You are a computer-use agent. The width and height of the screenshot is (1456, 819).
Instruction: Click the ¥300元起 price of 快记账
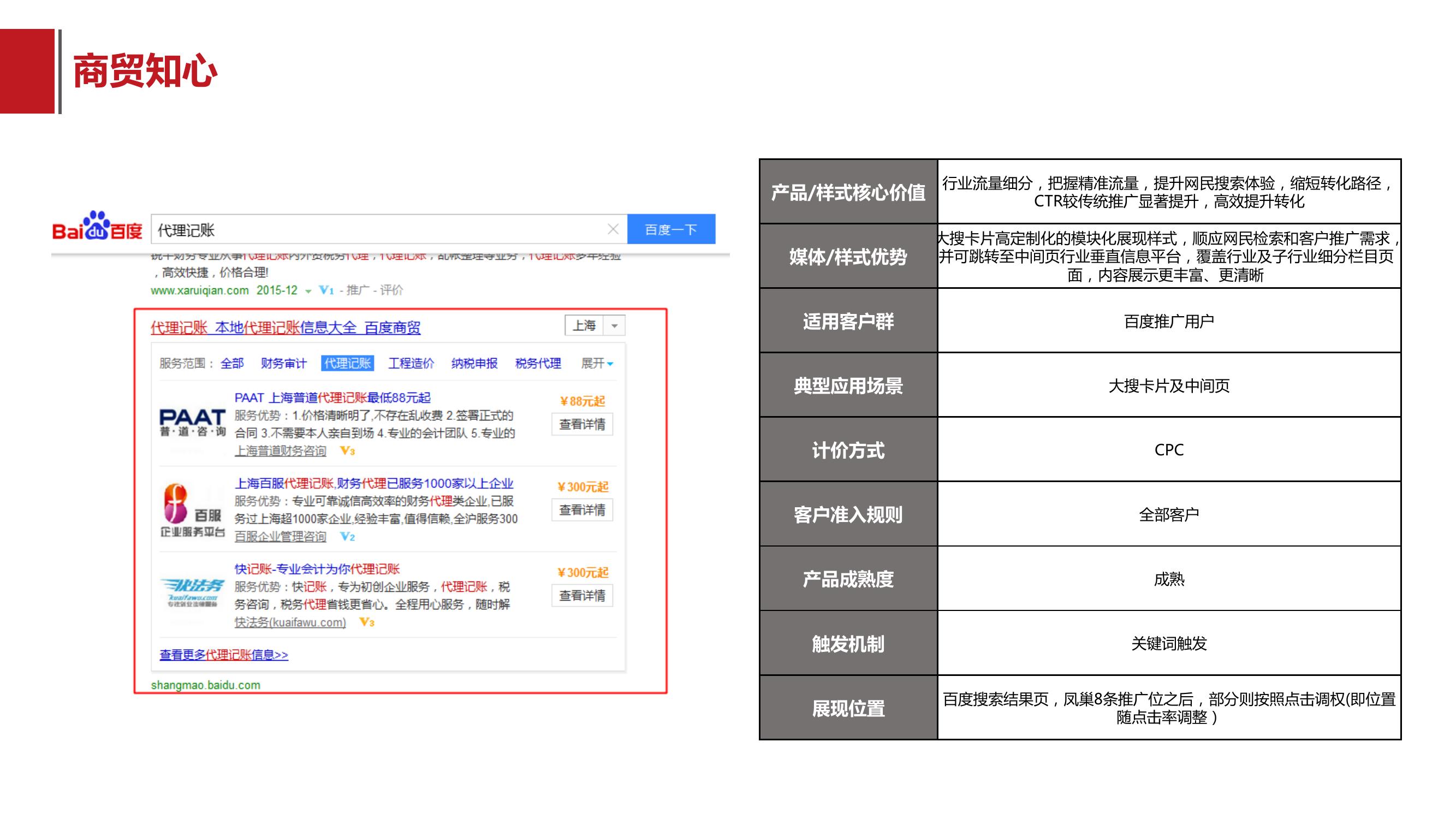[x=583, y=573]
